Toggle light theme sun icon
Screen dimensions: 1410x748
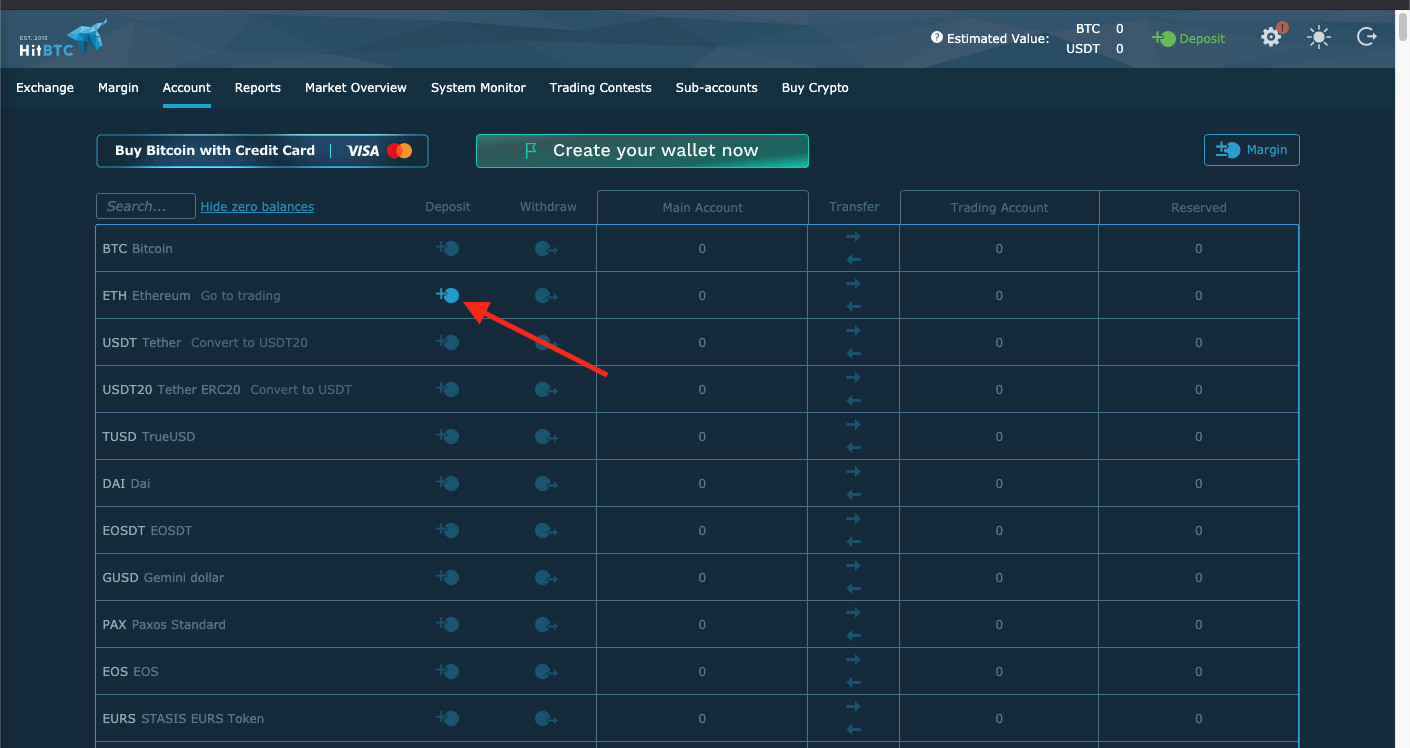pyautogui.click(x=1319, y=38)
